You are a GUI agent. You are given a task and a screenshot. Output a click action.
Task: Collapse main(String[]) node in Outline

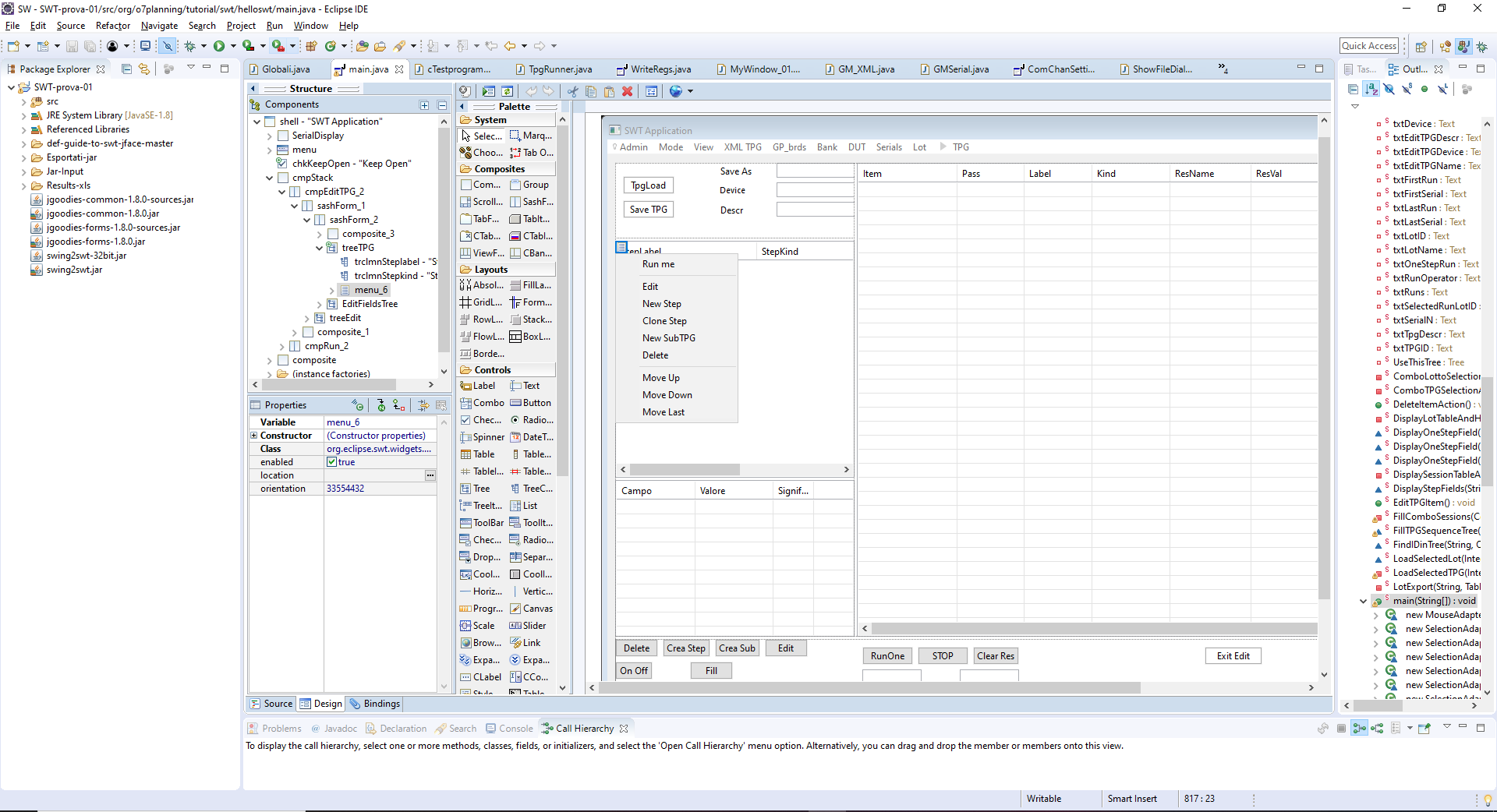coord(1363,601)
